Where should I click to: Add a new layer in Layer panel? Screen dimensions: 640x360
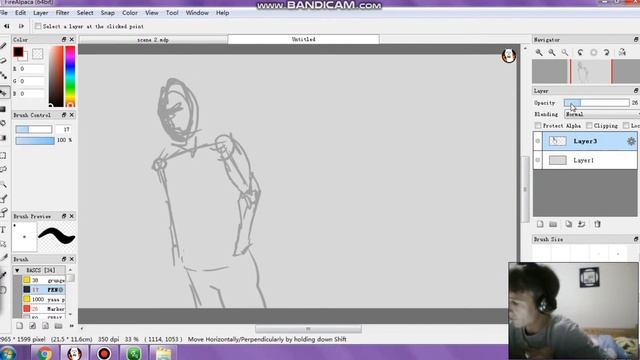pos(540,224)
